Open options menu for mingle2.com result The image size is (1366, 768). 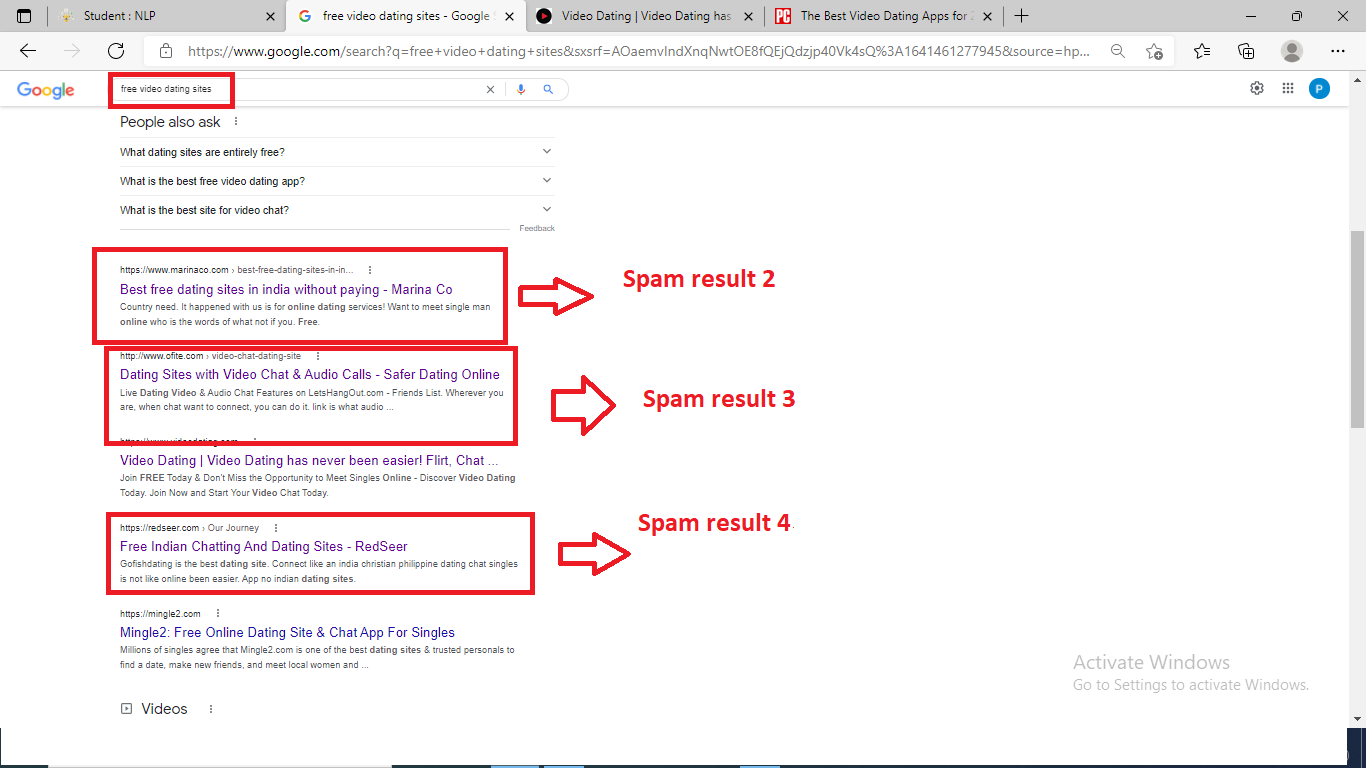click(x=218, y=614)
